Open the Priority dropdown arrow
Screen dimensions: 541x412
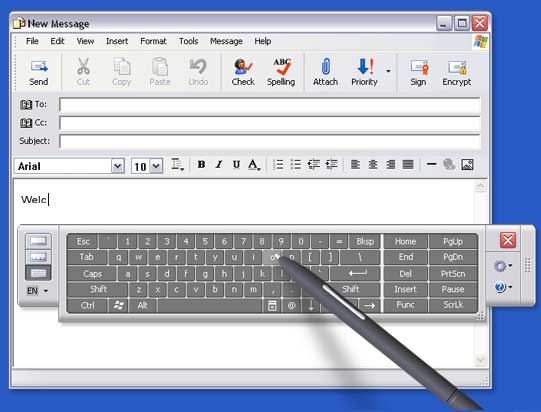click(388, 71)
